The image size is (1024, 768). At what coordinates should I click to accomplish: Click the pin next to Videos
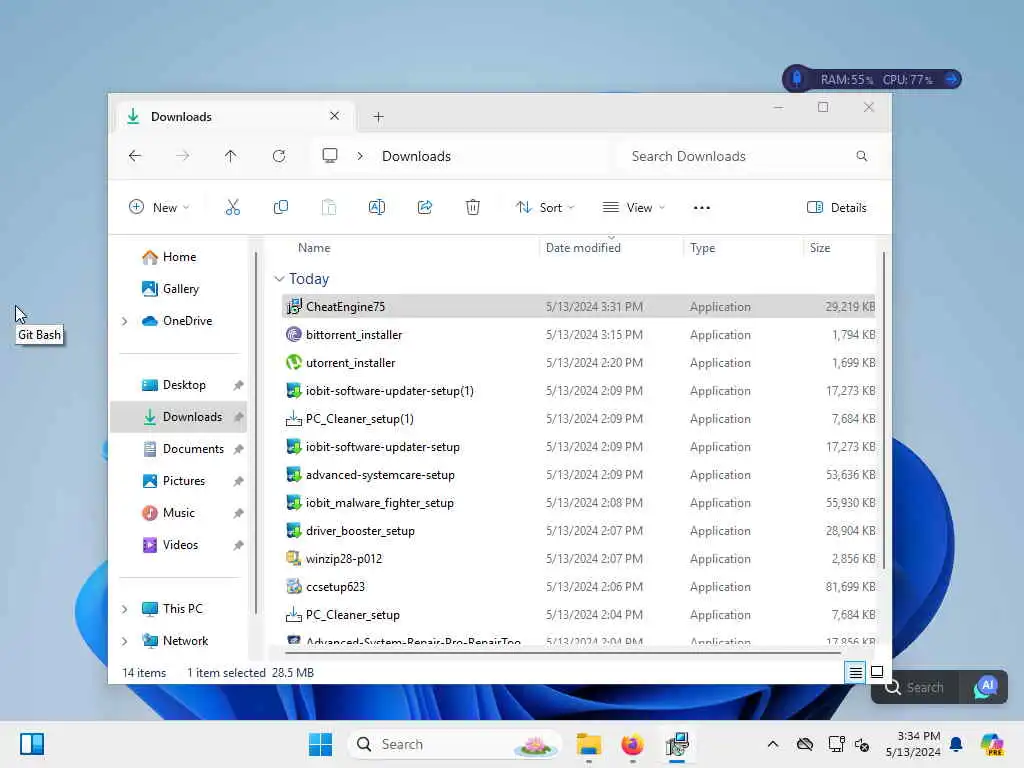(238, 545)
